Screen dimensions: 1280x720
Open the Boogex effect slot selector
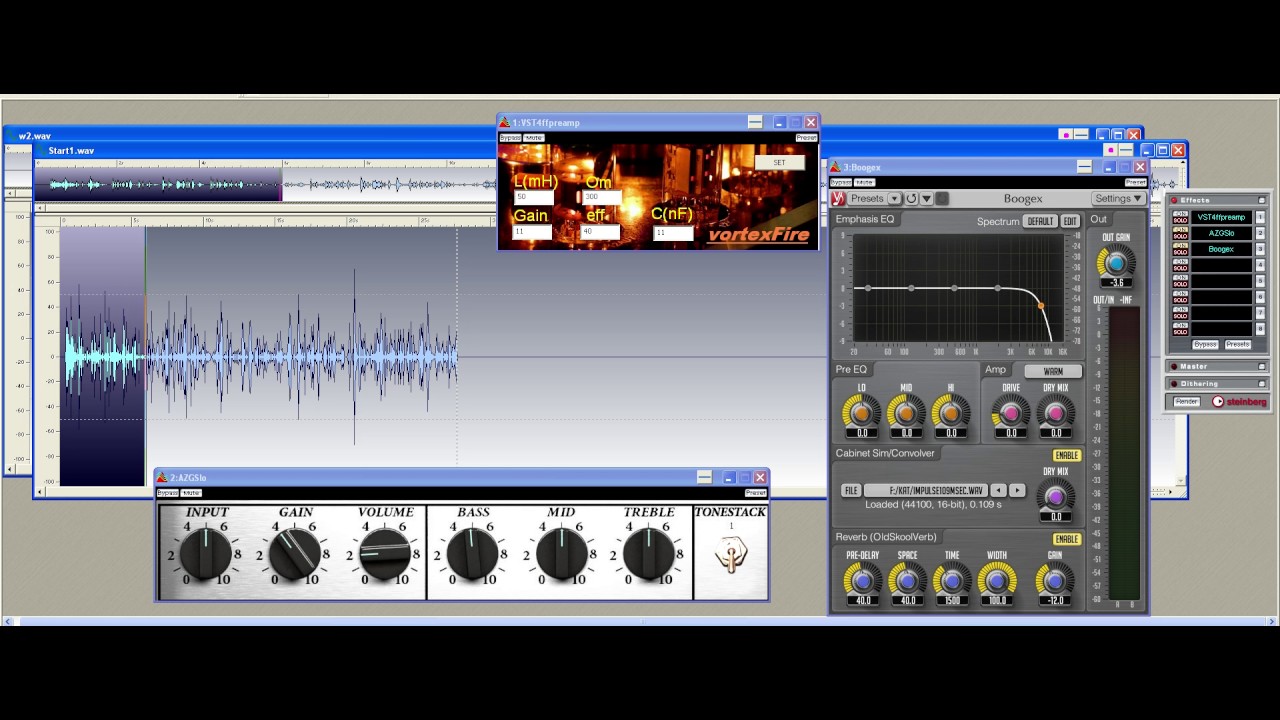pyautogui.click(x=1221, y=249)
